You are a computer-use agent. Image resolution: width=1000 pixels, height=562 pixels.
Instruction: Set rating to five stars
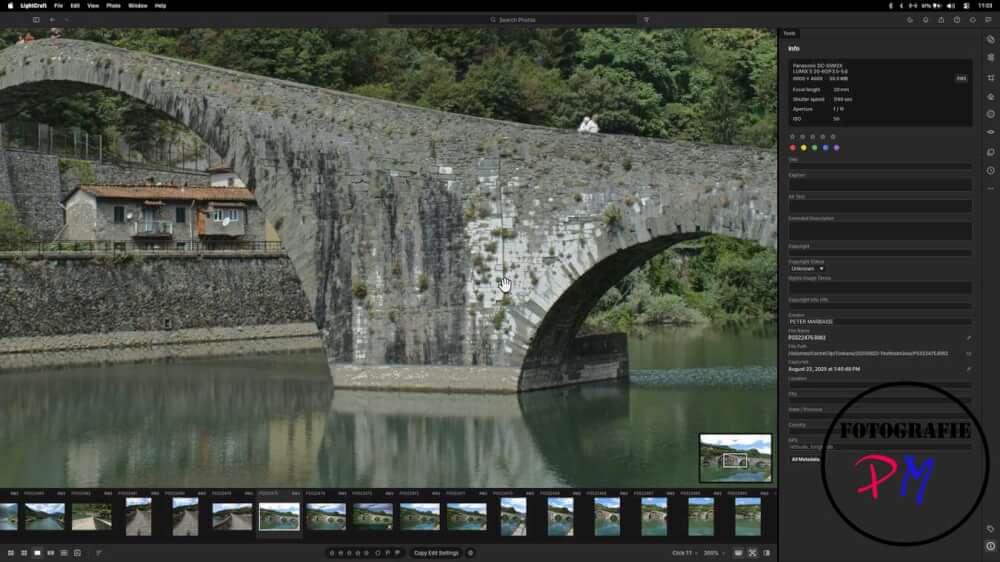point(833,137)
